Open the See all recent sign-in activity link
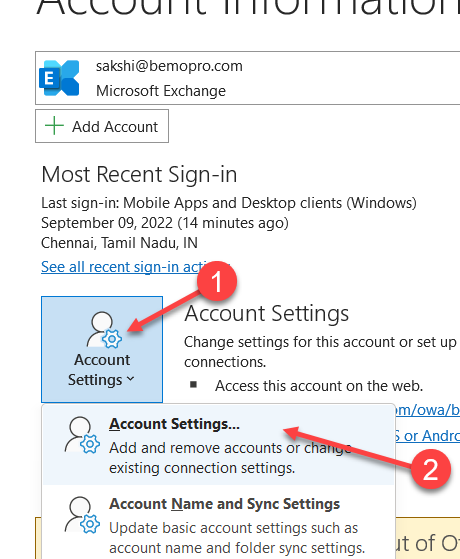 coord(135,267)
